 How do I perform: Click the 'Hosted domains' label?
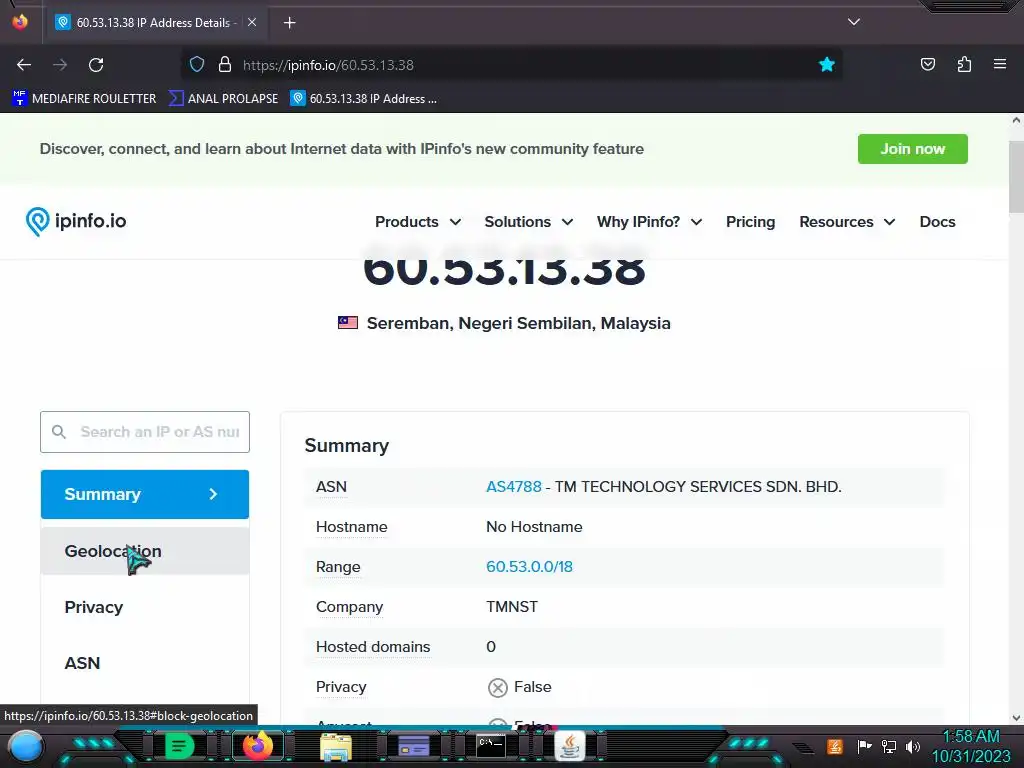[x=373, y=647]
